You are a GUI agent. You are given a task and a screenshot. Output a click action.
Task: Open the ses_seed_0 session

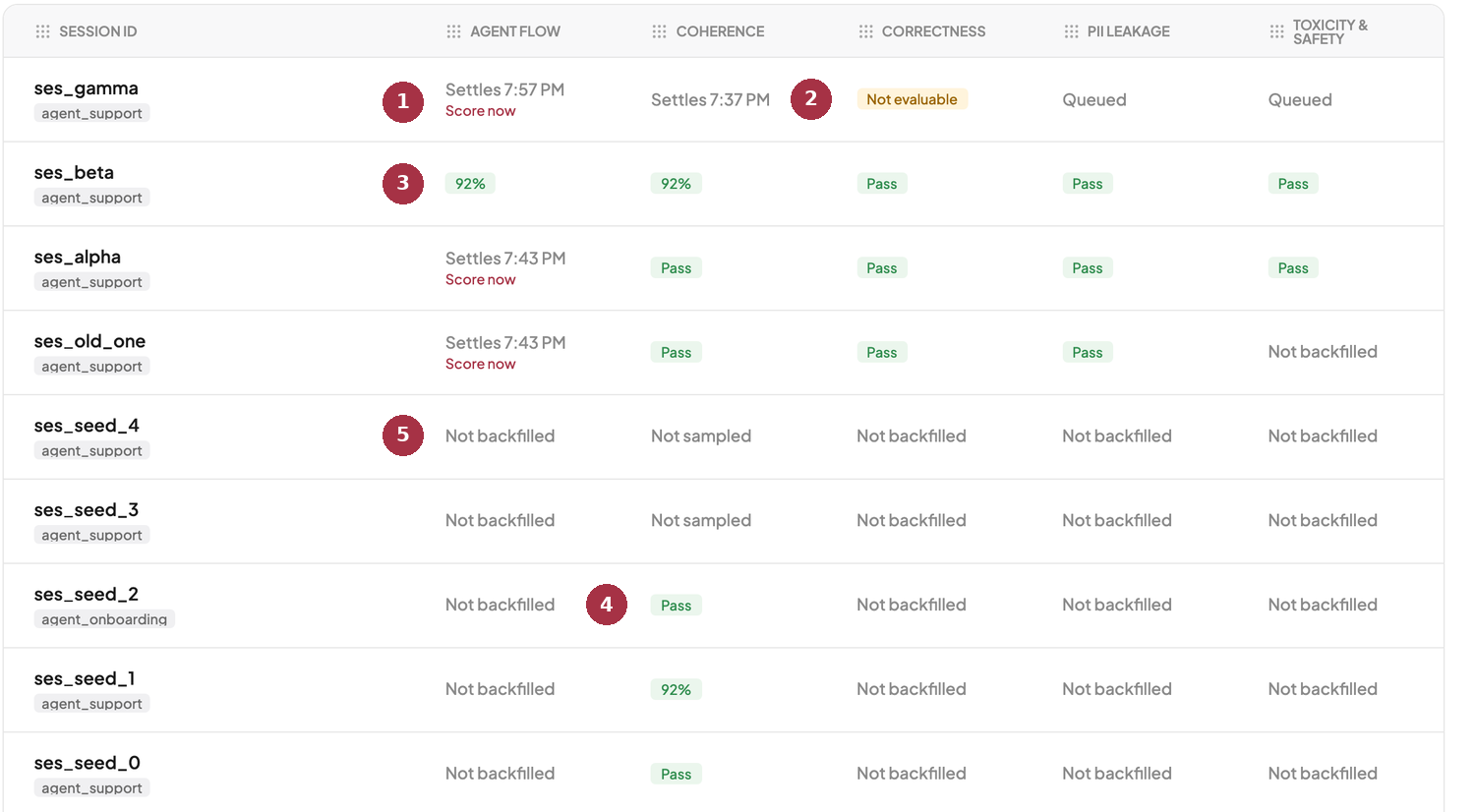click(88, 764)
